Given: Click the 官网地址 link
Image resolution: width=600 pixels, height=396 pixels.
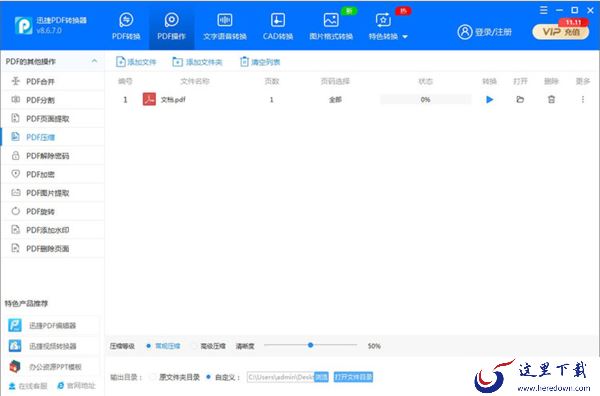Looking at the screenshot, I should 76,386.
